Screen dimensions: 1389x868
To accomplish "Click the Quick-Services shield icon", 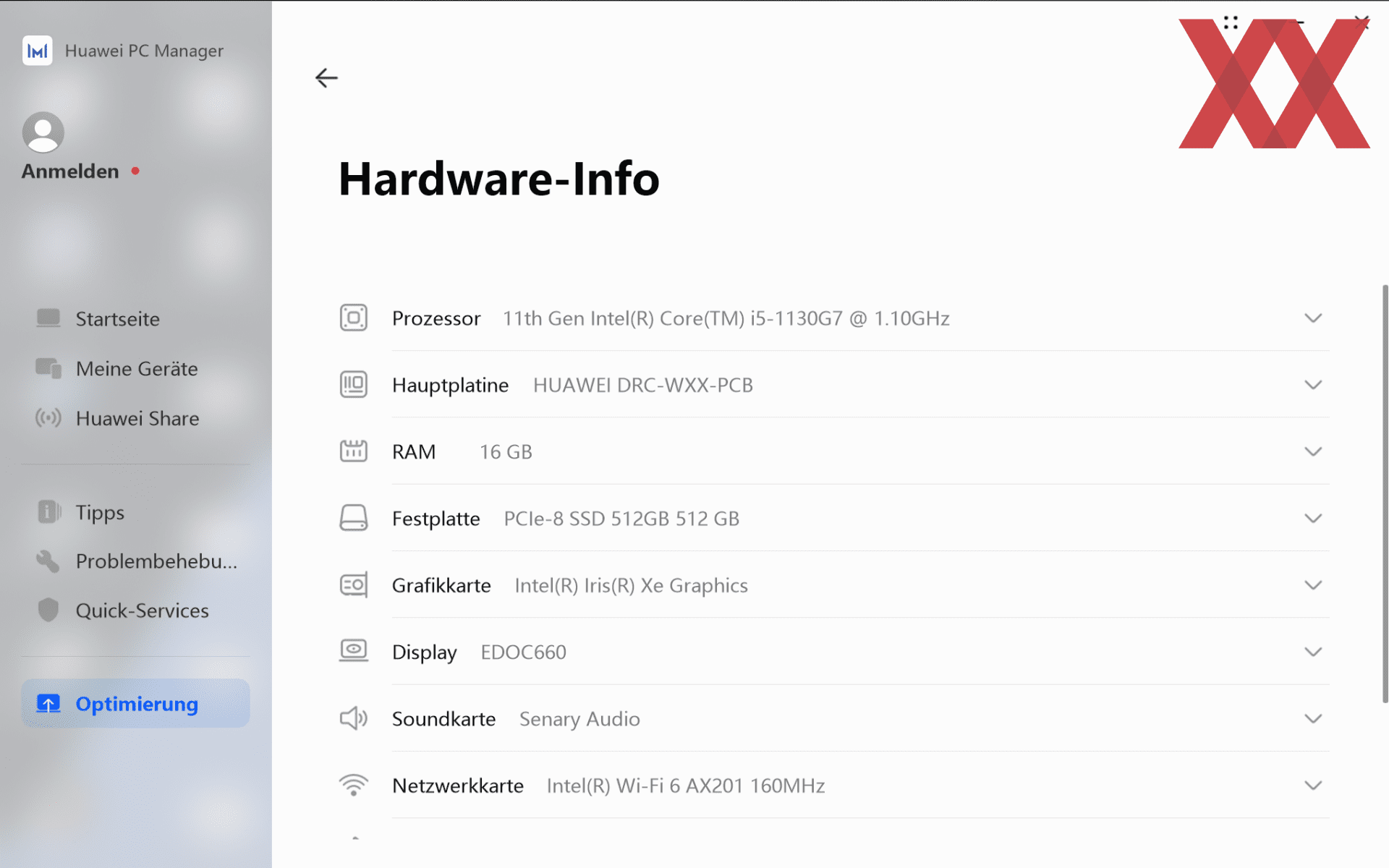I will tap(48, 610).
